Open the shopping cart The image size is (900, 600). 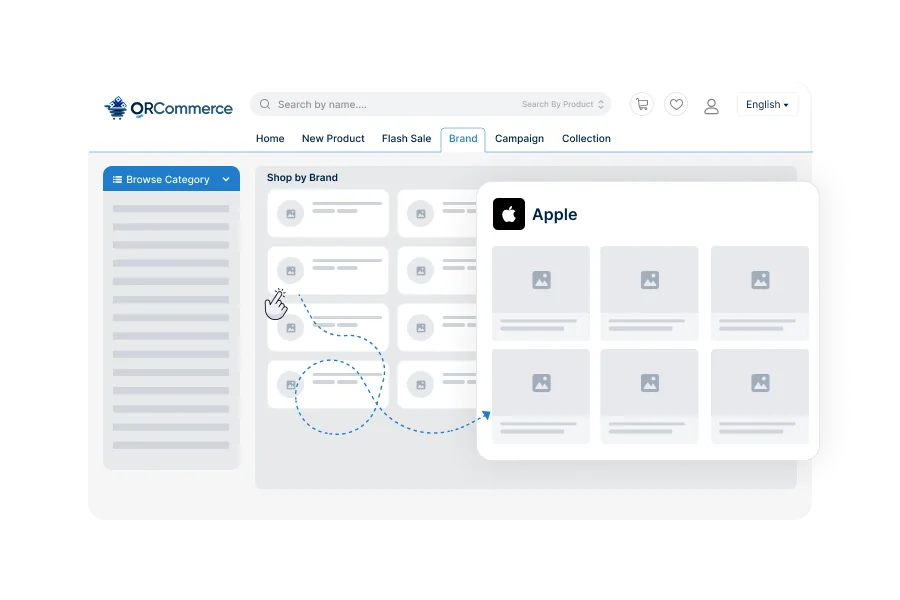(x=642, y=104)
